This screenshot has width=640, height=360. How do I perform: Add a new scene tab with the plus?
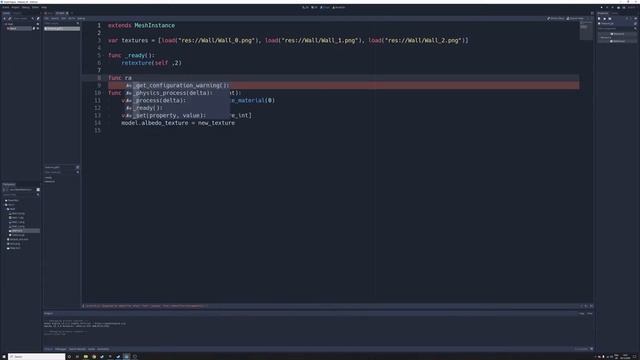pyautogui.click(x=72, y=13)
